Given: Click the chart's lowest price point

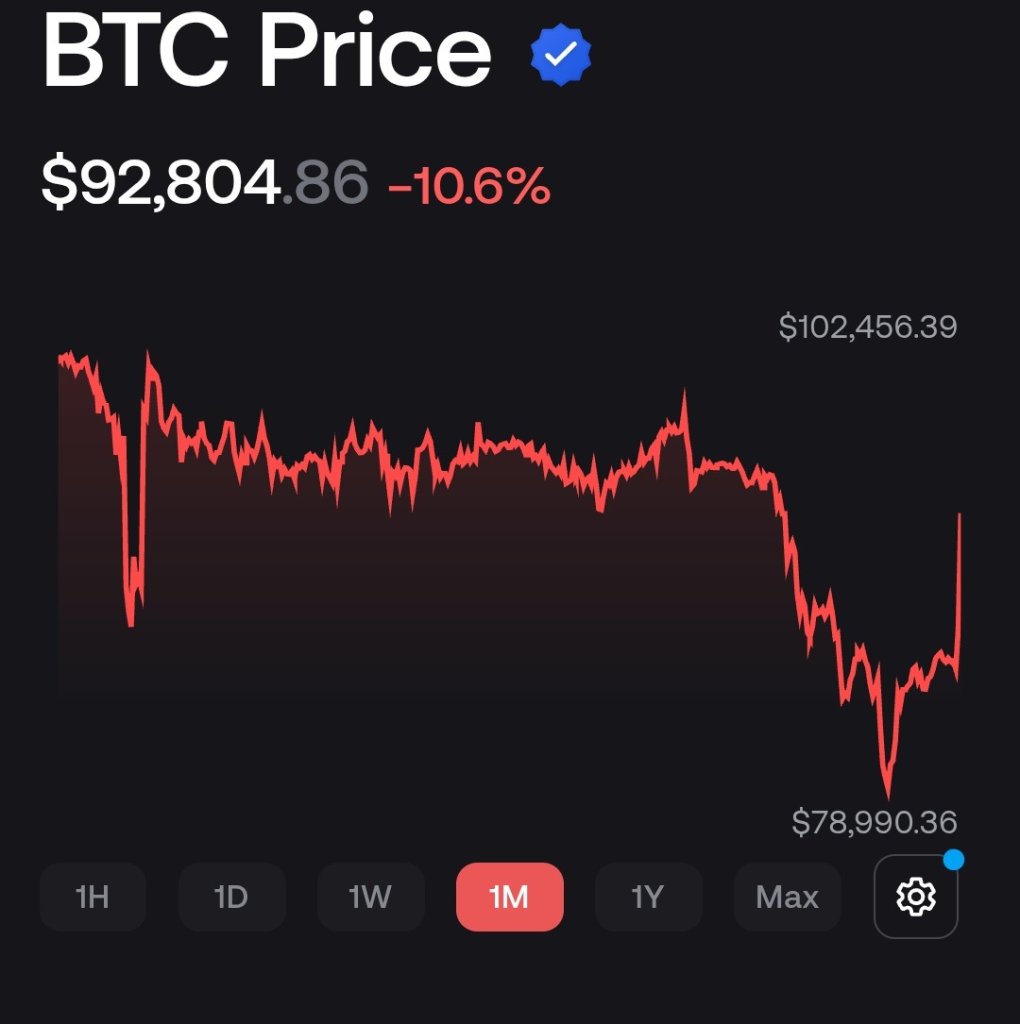Looking at the screenshot, I should click(x=887, y=795).
